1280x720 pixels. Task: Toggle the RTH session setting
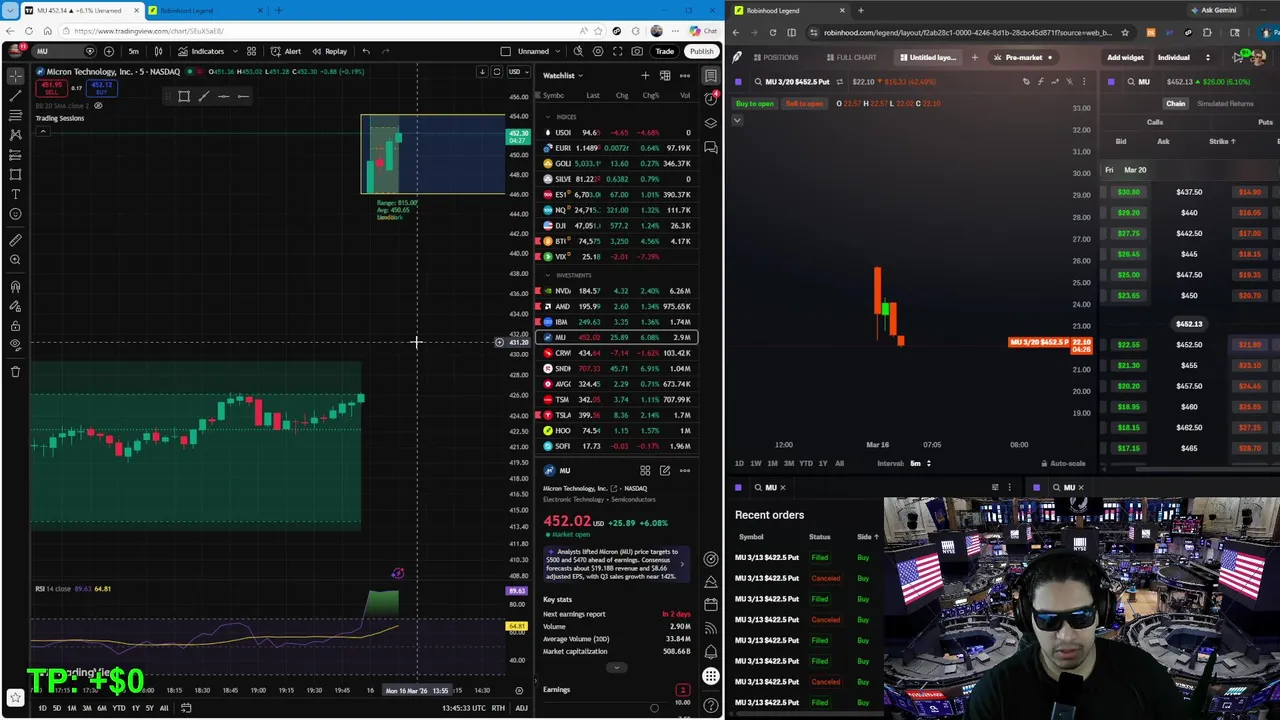coord(498,708)
